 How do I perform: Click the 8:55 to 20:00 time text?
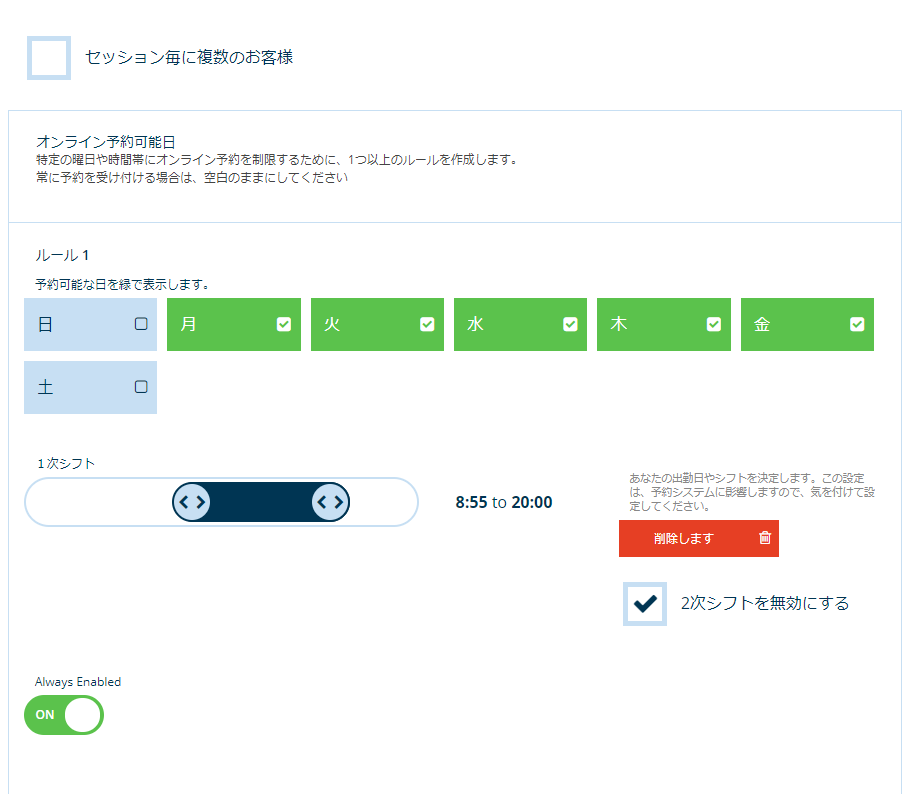click(x=504, y=502)
